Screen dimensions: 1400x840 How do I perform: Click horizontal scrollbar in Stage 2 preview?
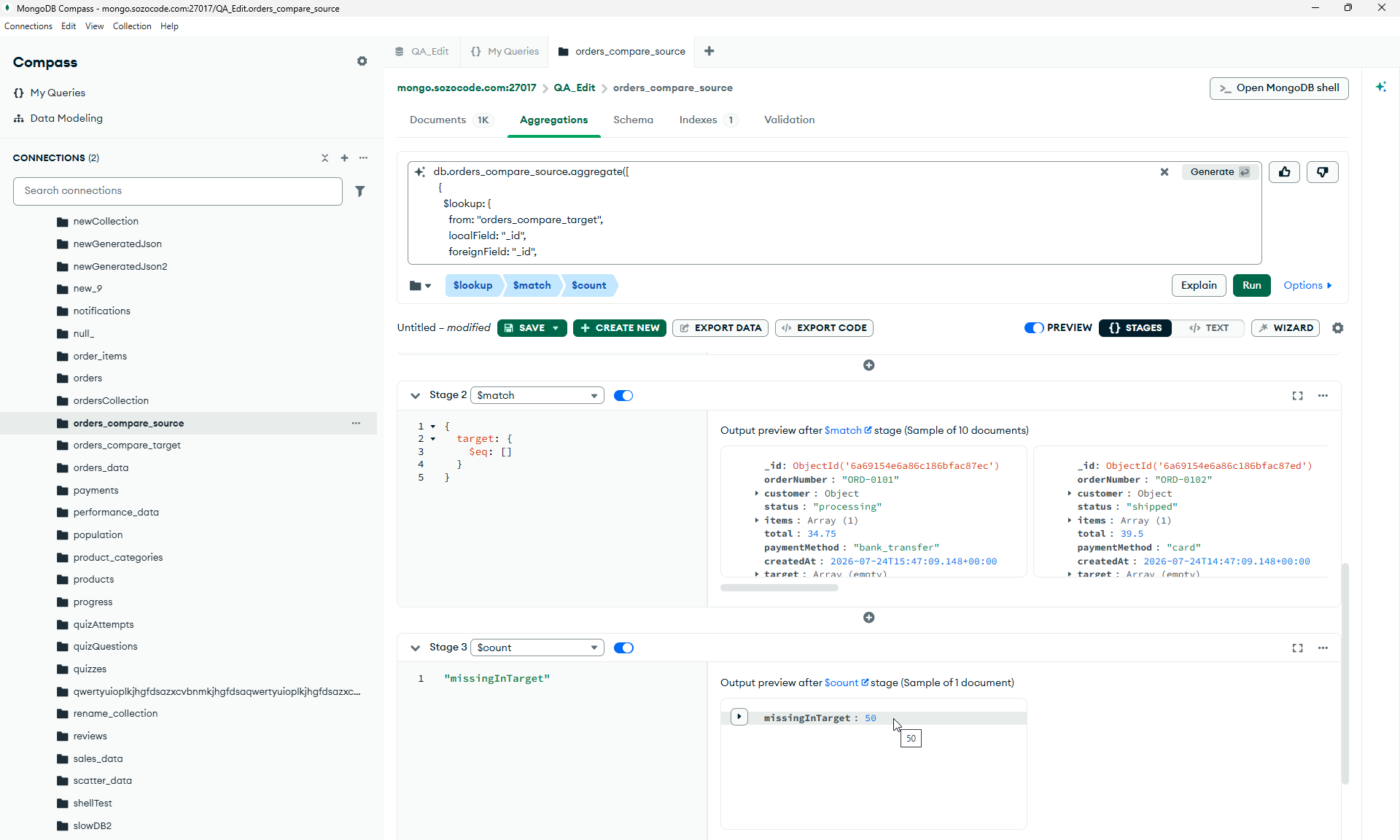pos(779,588)
